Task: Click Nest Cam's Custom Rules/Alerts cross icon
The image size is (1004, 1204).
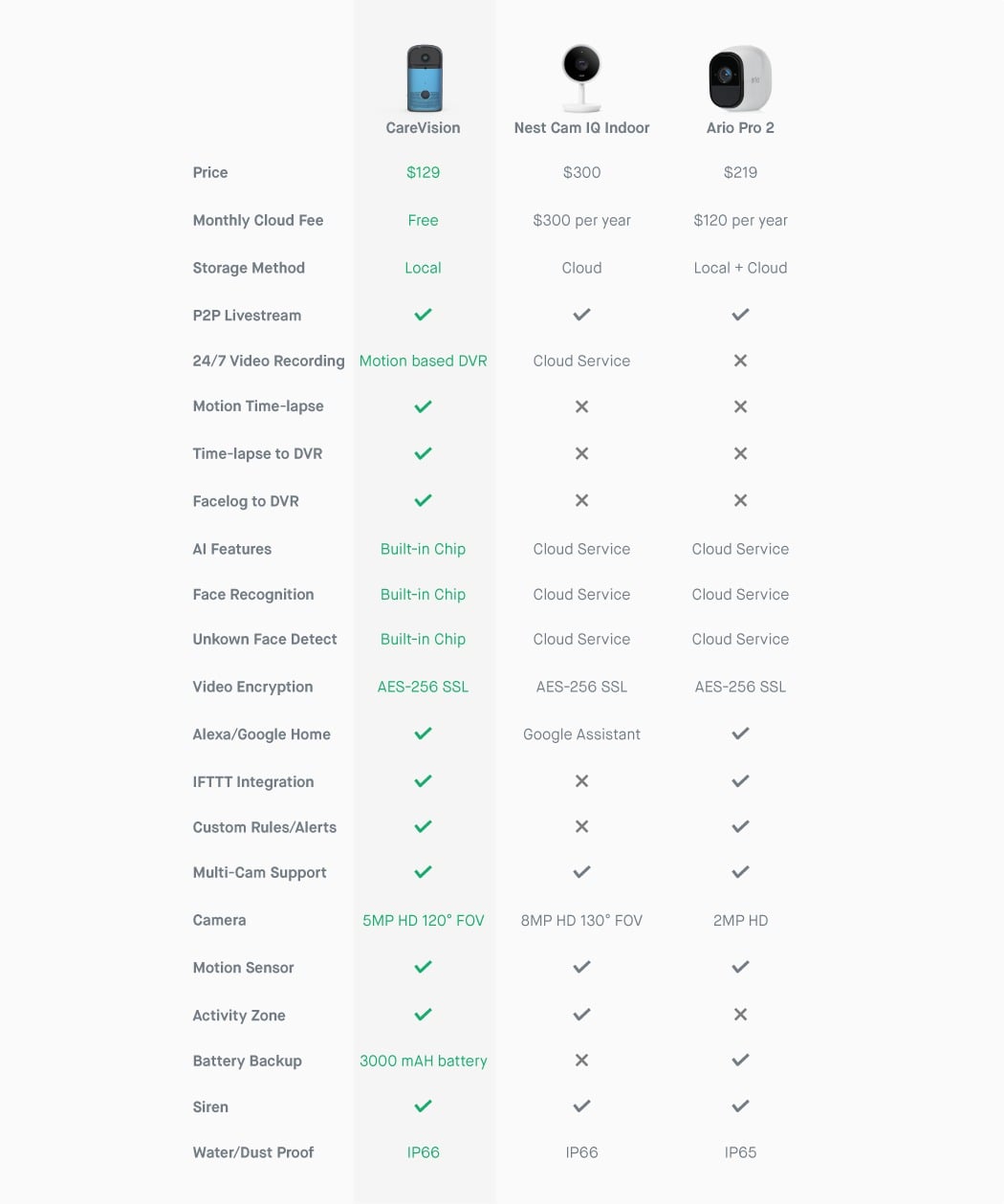Action: pos(581,826)
